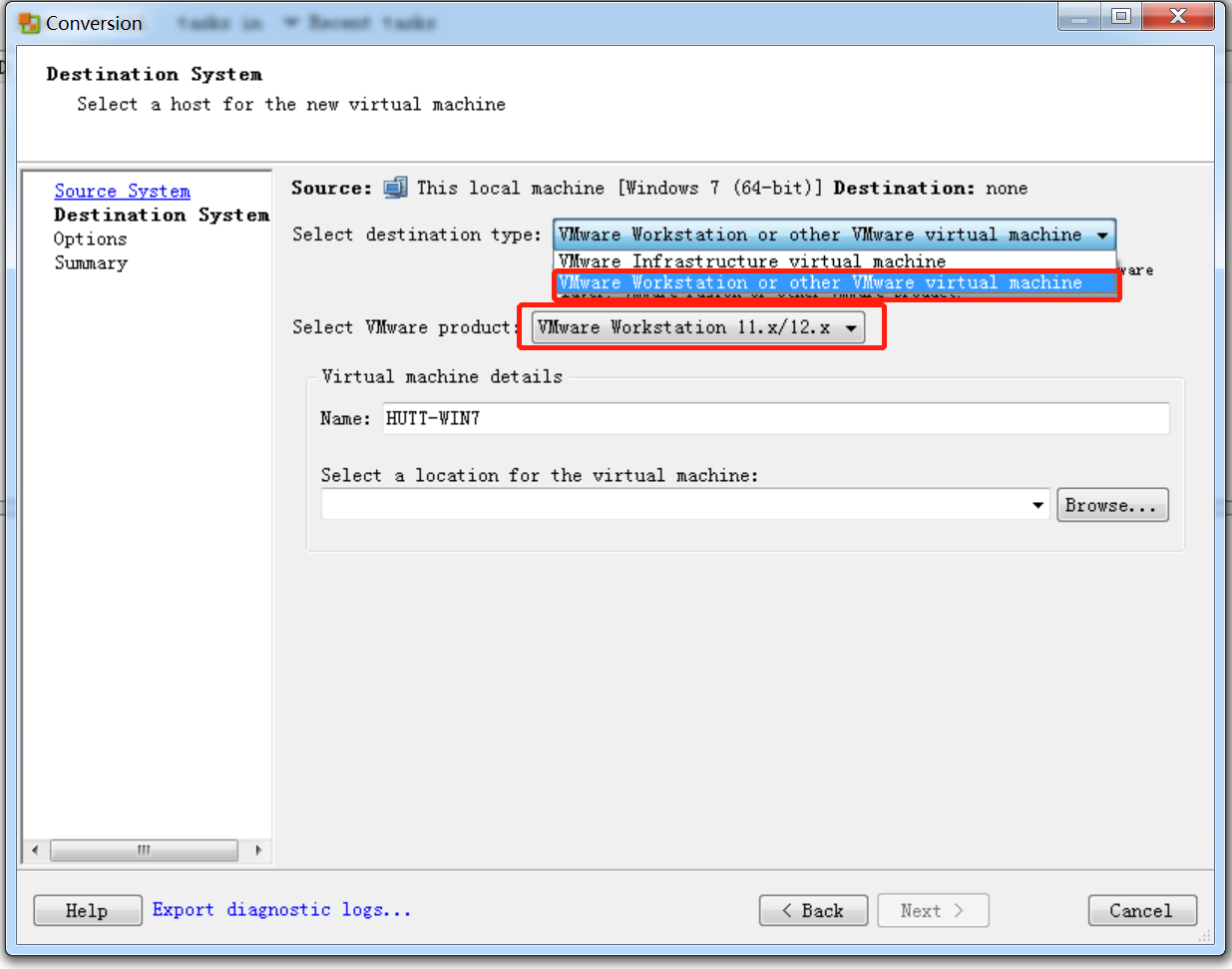The height and width of the screenshot is (969, 1232).
Task: Click the Help button
Action: (87, 910)
